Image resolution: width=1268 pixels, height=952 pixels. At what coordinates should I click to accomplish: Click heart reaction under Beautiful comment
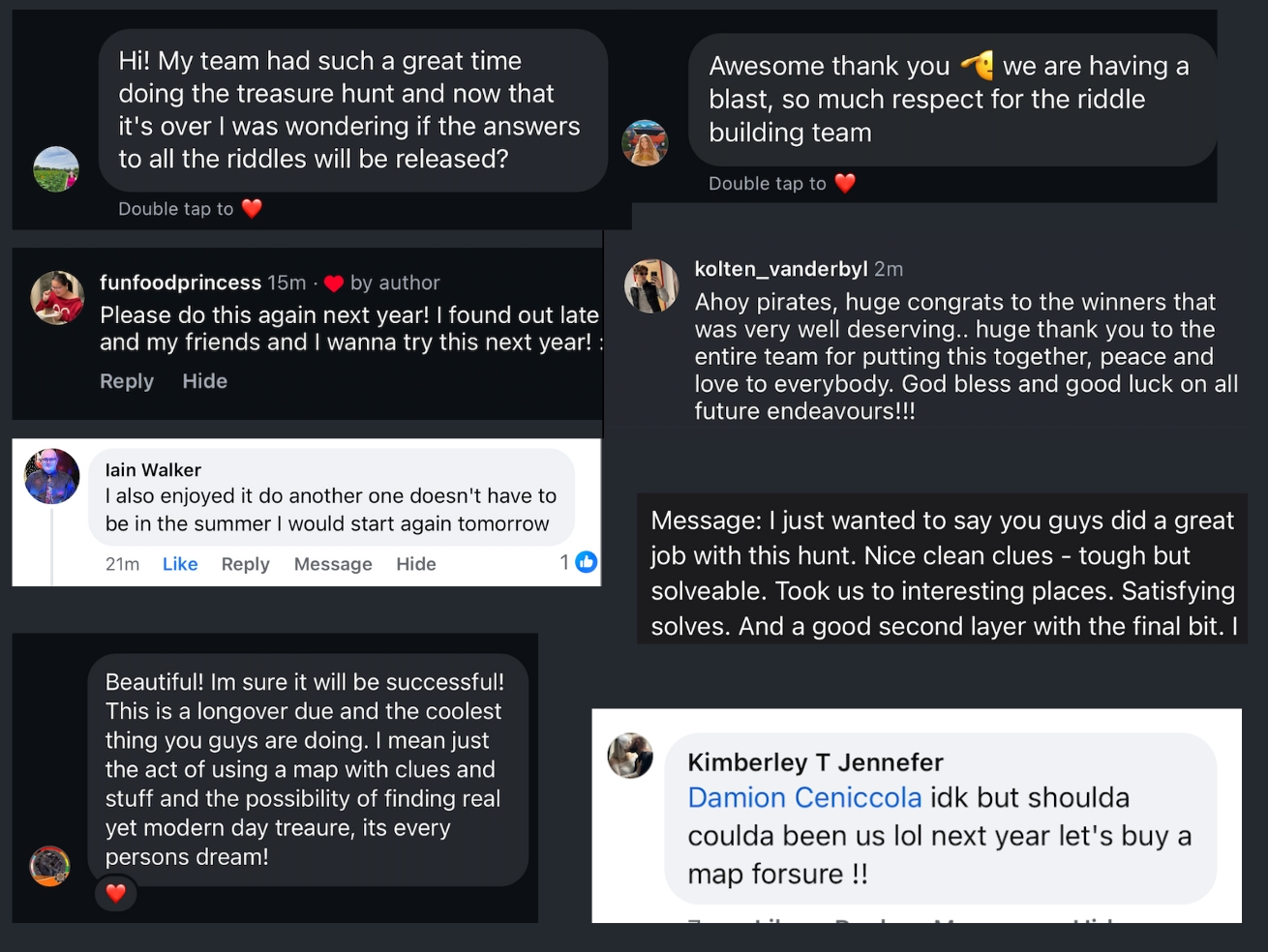pyautogui.click(x=115, y=893)
